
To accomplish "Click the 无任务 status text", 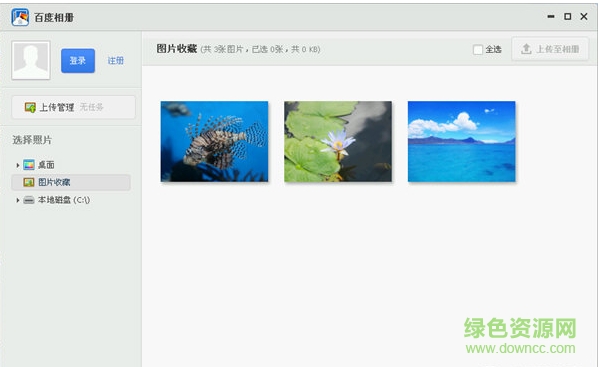I will coord(91,107).
